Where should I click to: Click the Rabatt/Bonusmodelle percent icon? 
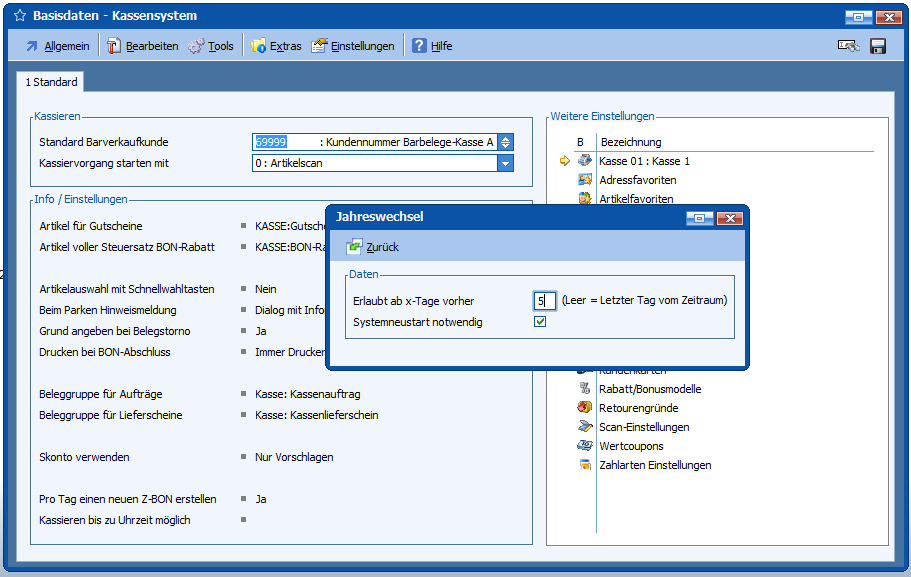point(585,389)
